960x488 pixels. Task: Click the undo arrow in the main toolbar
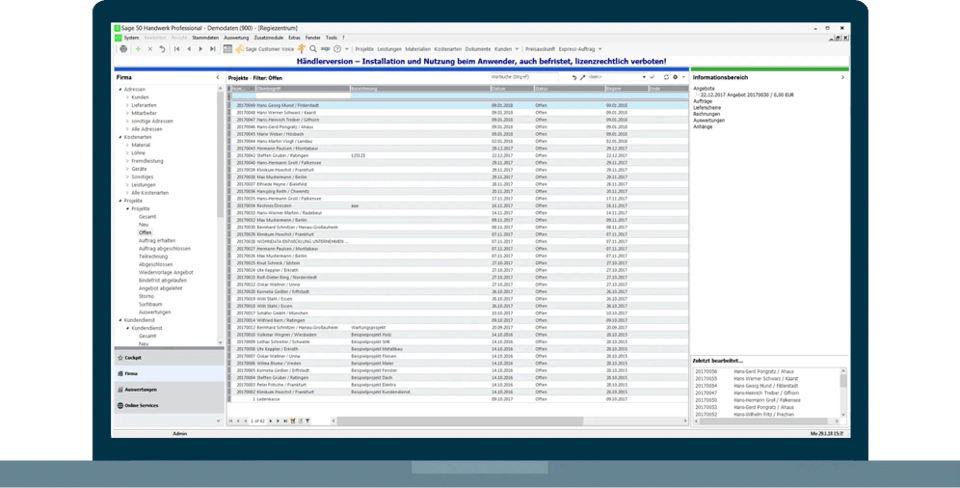point(162,49)
